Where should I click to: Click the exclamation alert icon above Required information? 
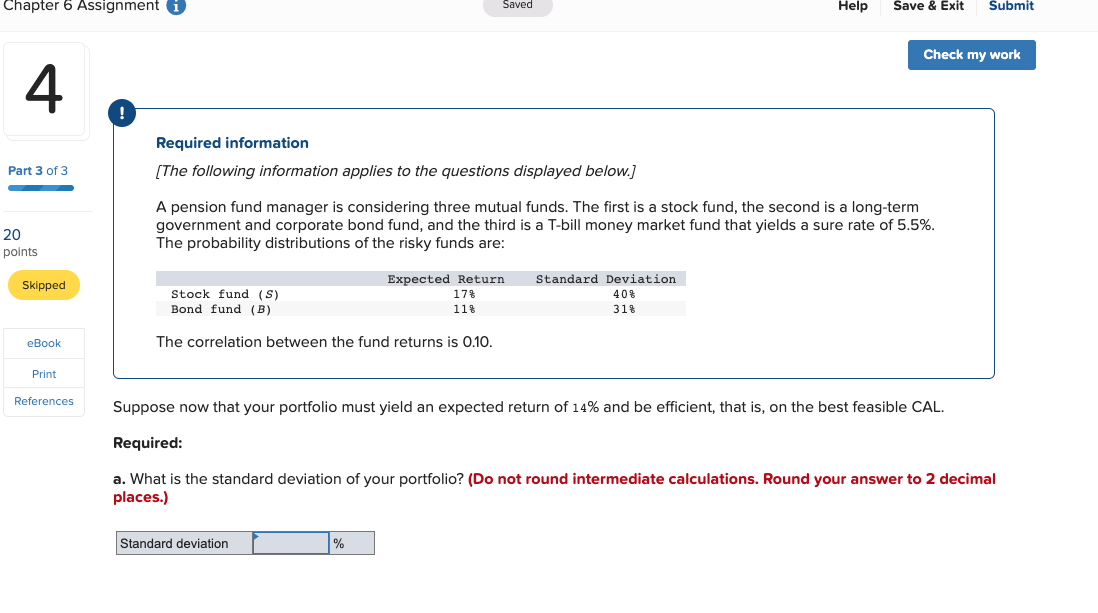(x=122, y=113)
